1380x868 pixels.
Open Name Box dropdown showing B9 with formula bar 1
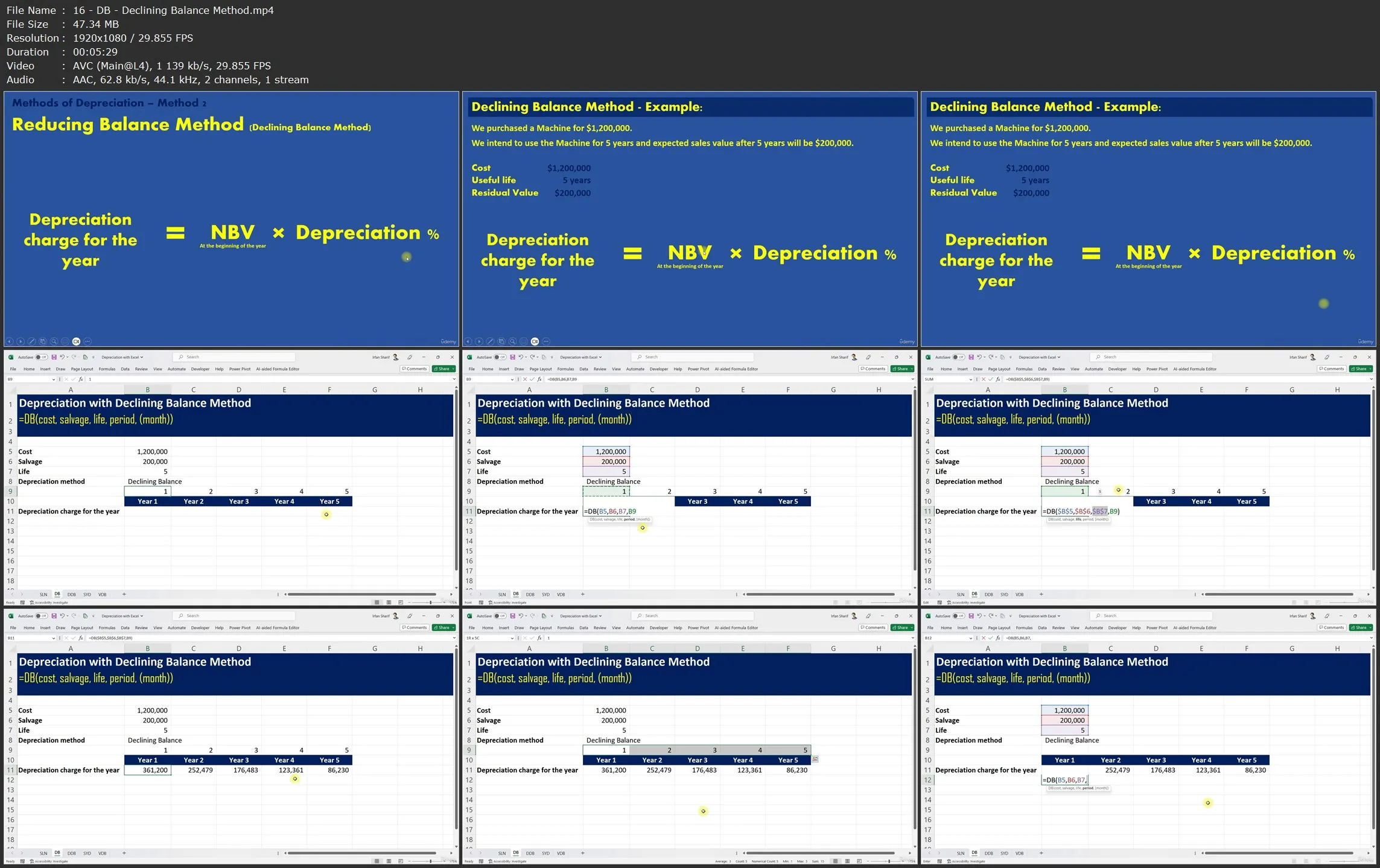54,379
